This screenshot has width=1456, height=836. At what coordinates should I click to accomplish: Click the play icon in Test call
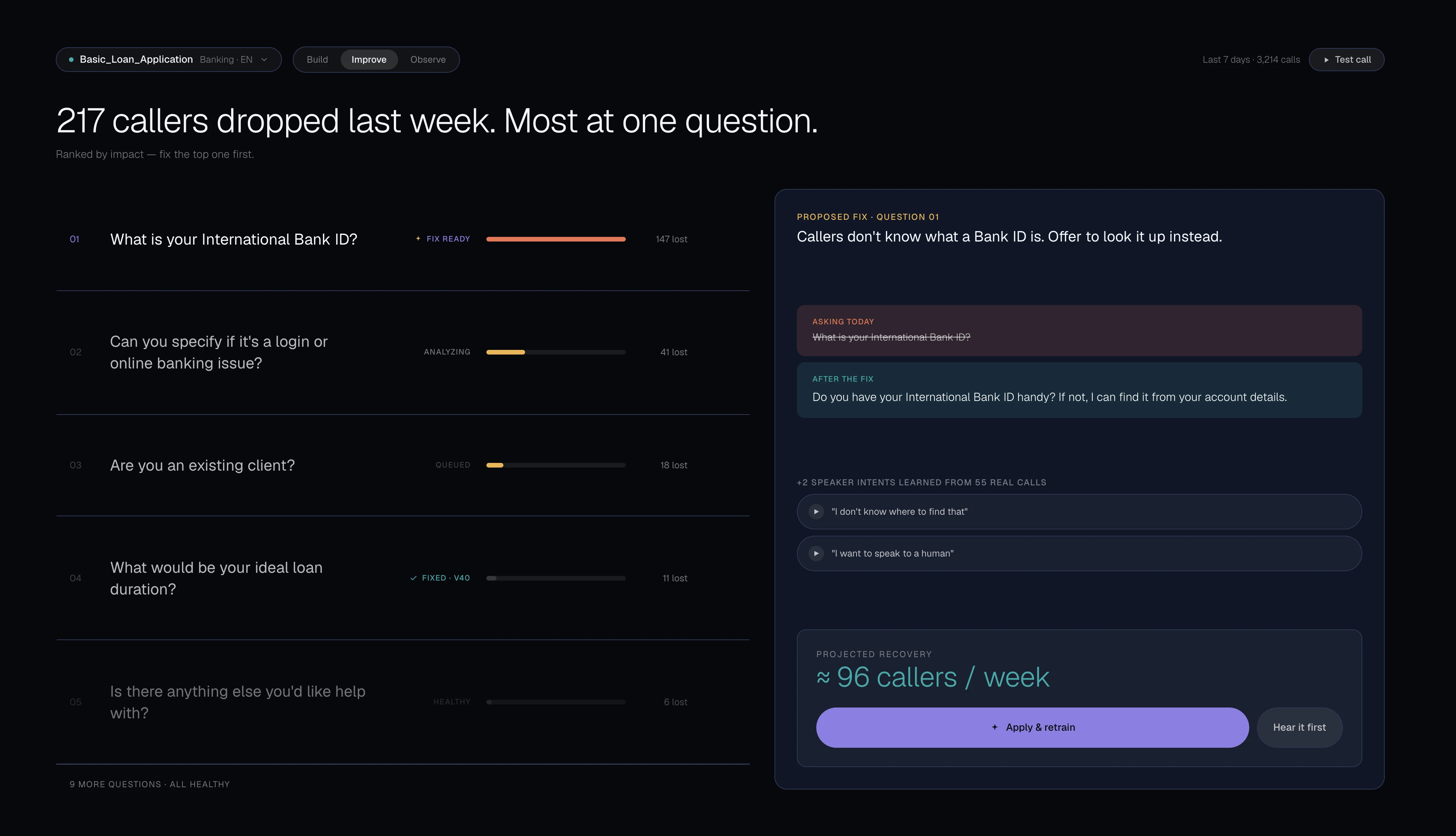1326,60
